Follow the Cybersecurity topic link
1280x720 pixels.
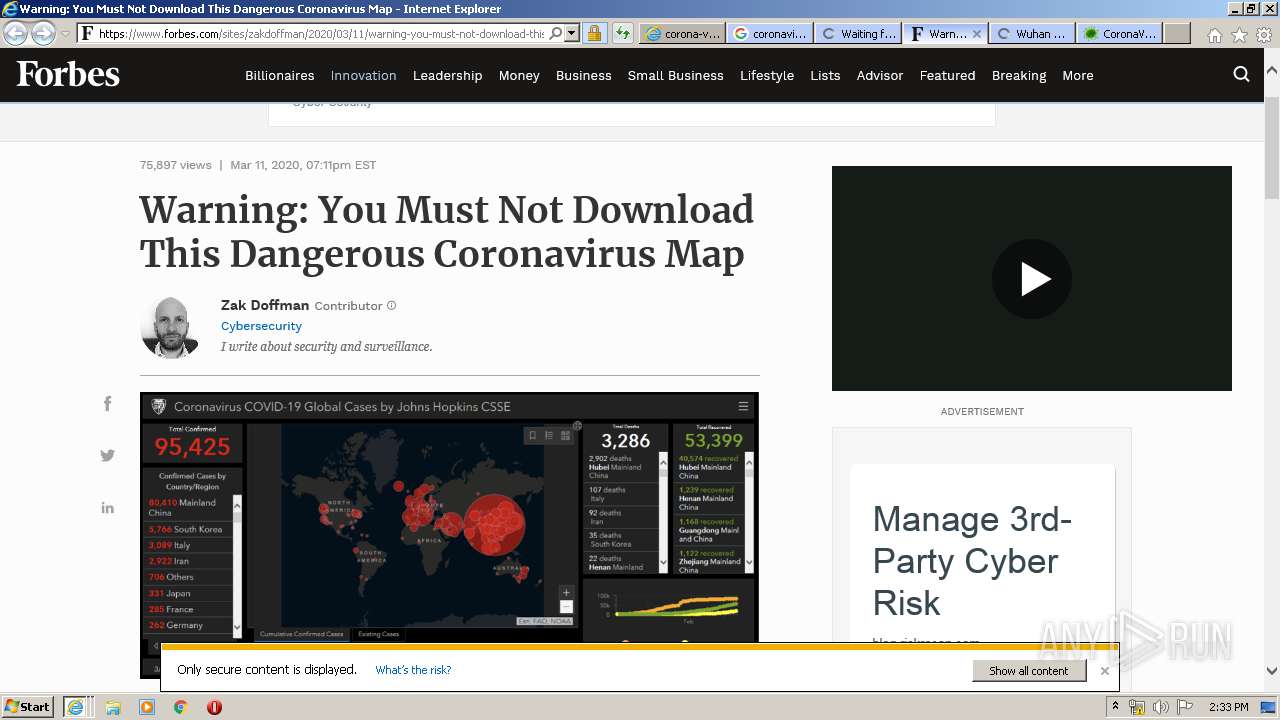261,326
